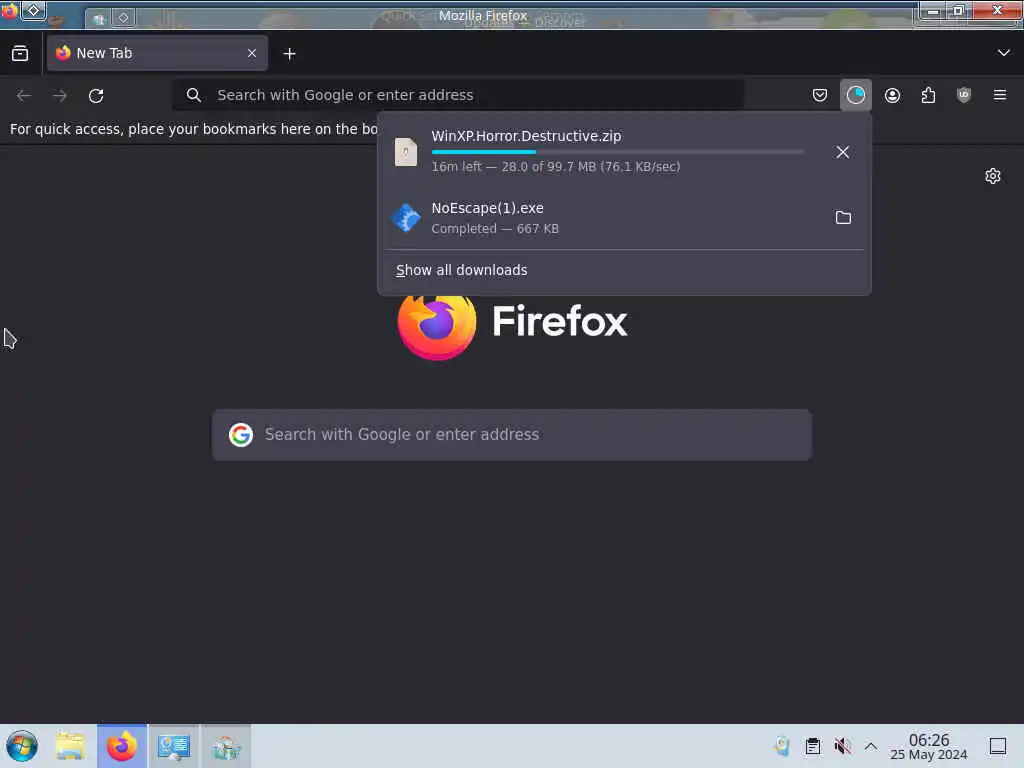Open the uBlock Origin shield icon
Image resolution: width=1024 pixels, height=768 pixels.
[x=964, y=95]
